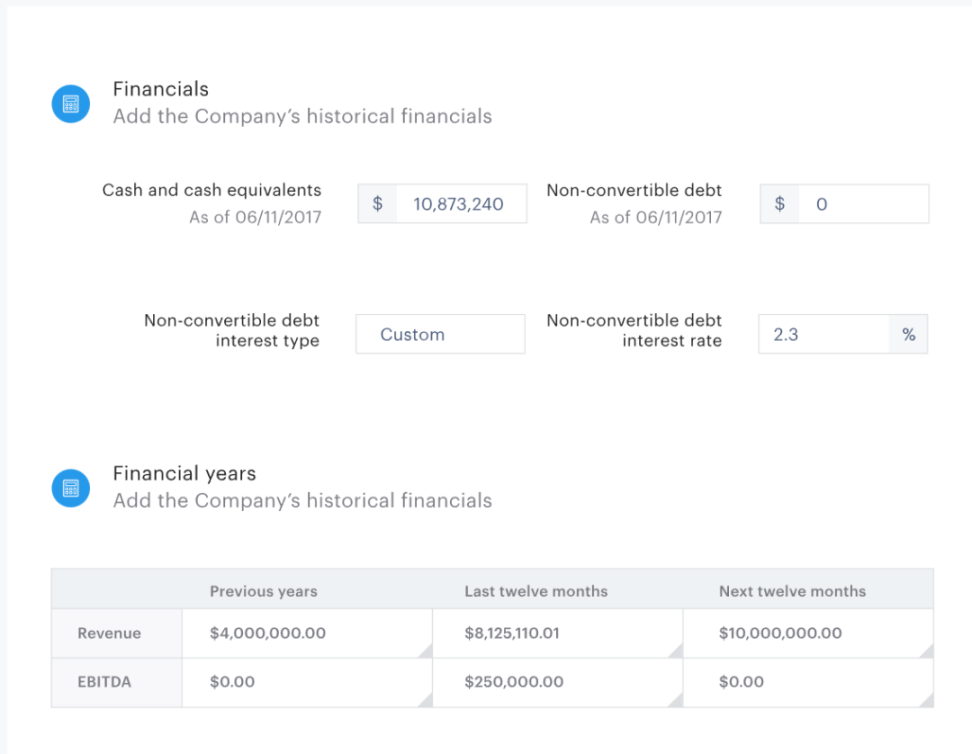
Task: Select Next twelve months EBITDA cell
Action: [x=807, y=682]
